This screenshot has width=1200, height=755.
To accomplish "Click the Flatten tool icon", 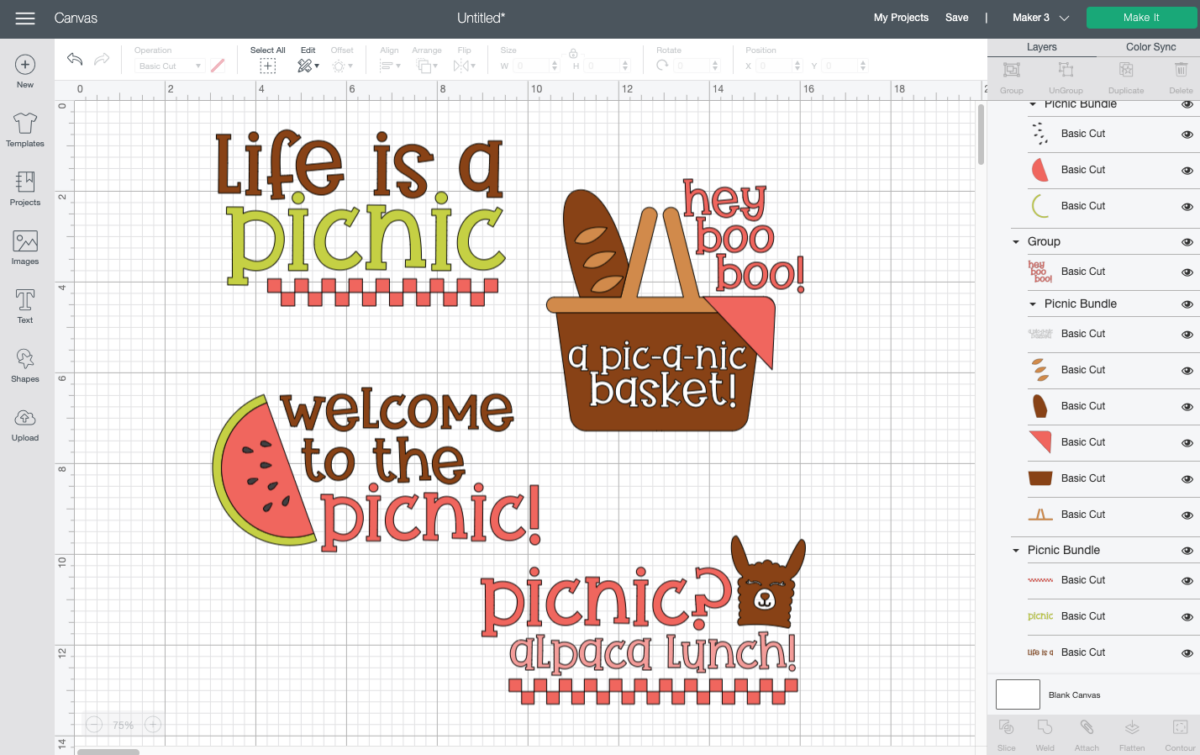I will [x=1132, y=727].
